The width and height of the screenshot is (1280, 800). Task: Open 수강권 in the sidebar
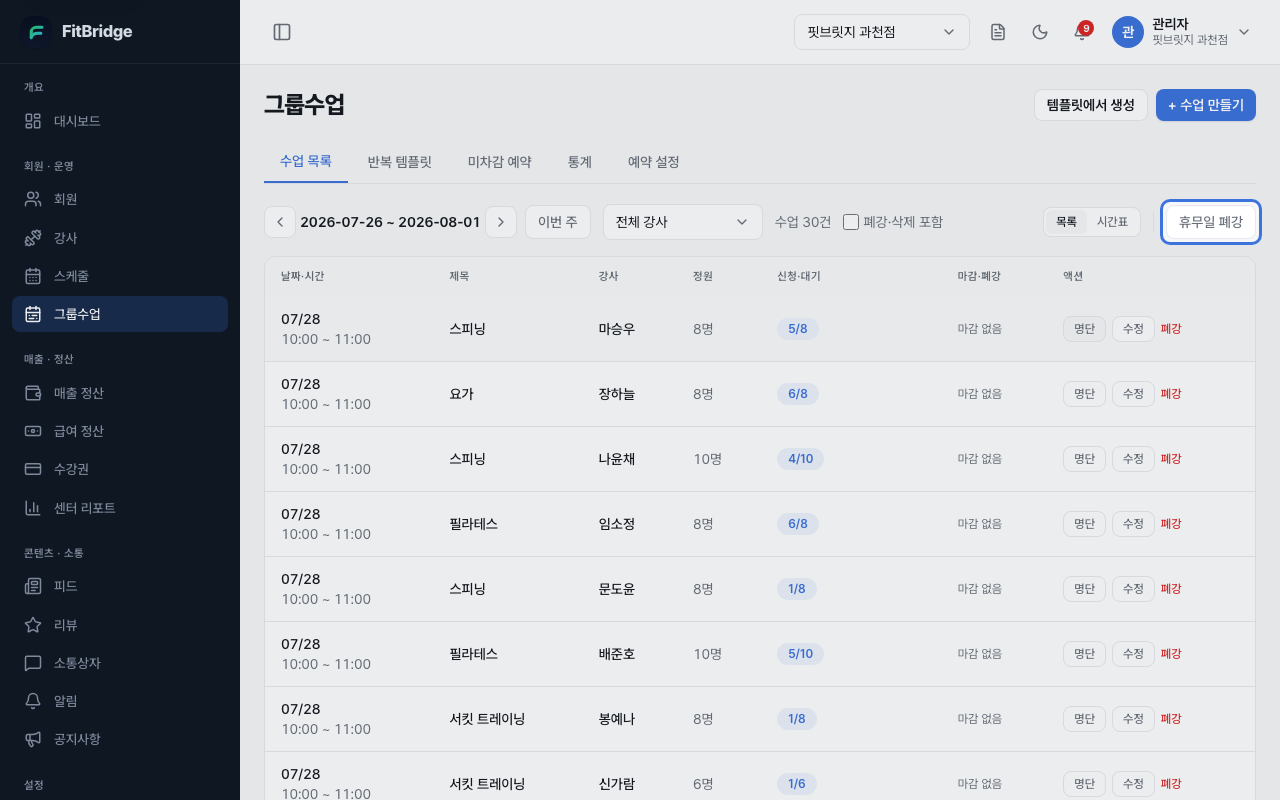pyautogui.click(x=120, y=469)
